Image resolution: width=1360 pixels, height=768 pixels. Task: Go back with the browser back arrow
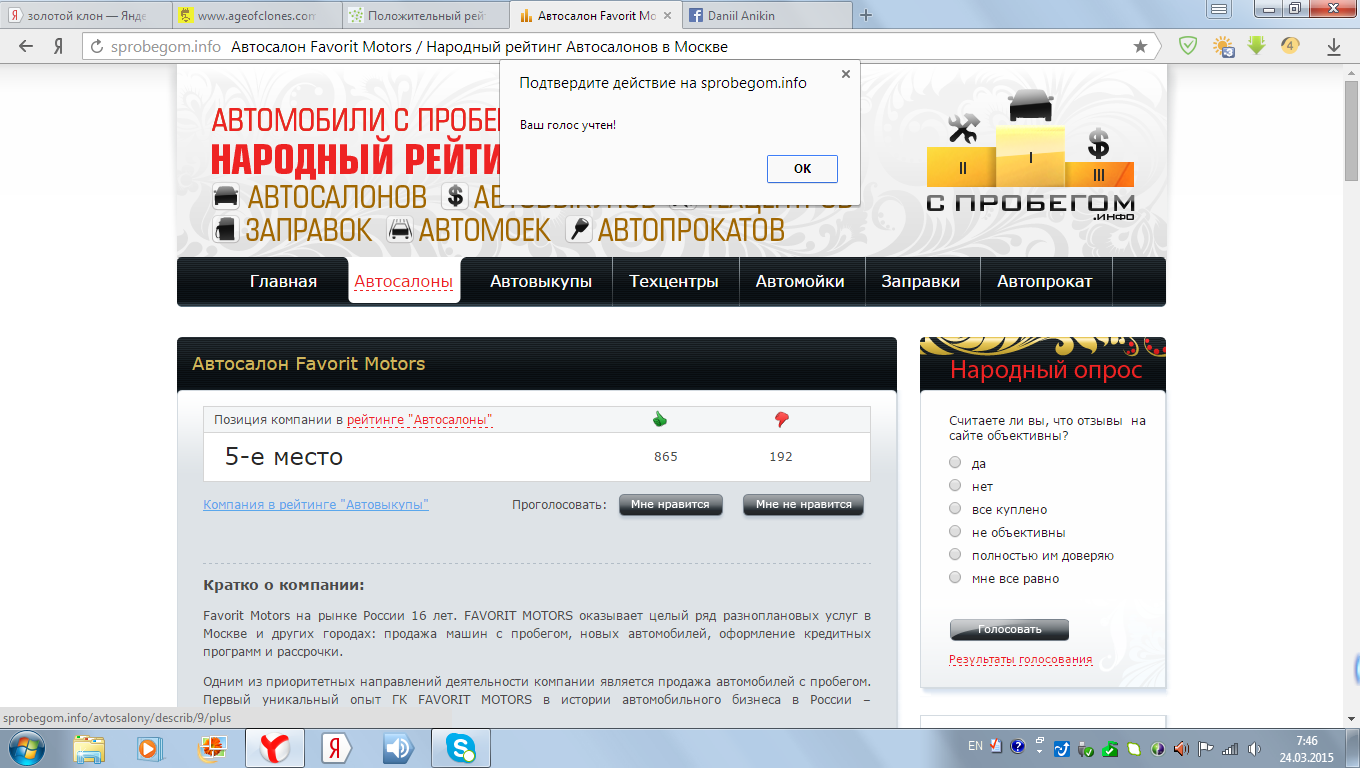click(x=27, y=46)
